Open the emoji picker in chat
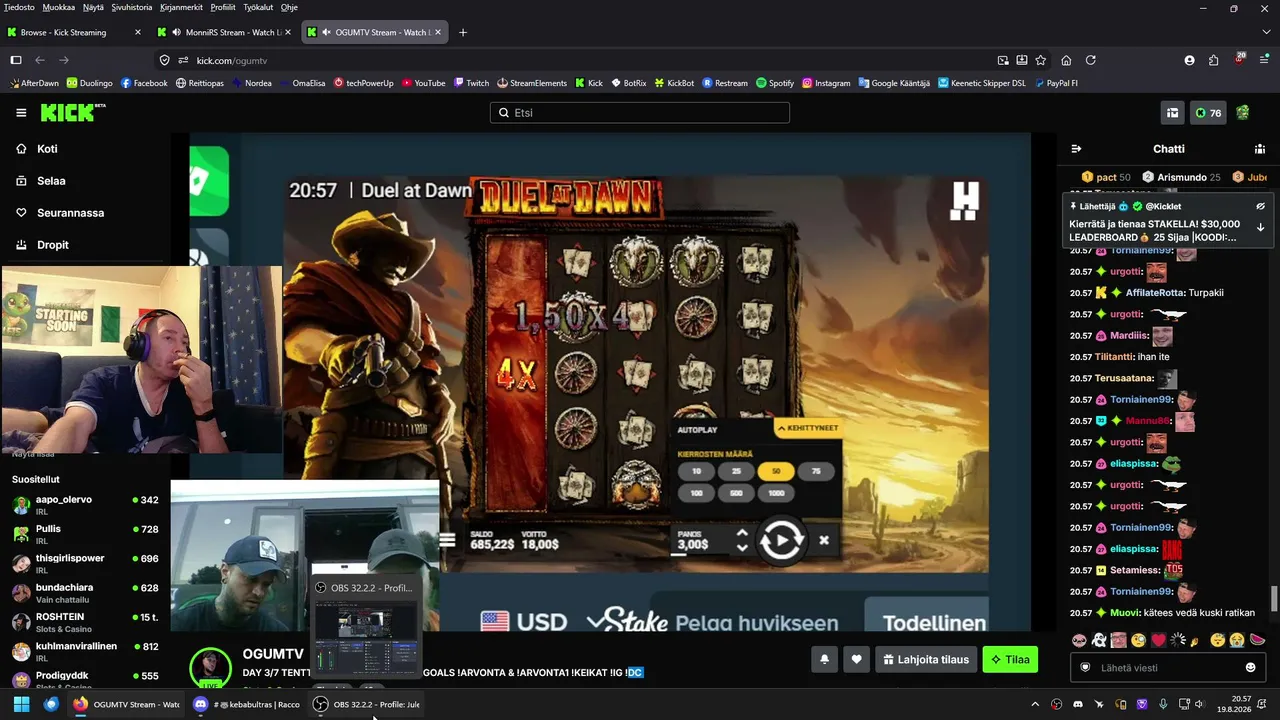Viewport: 1280px width, 720px height. [x=1250, y=668]
